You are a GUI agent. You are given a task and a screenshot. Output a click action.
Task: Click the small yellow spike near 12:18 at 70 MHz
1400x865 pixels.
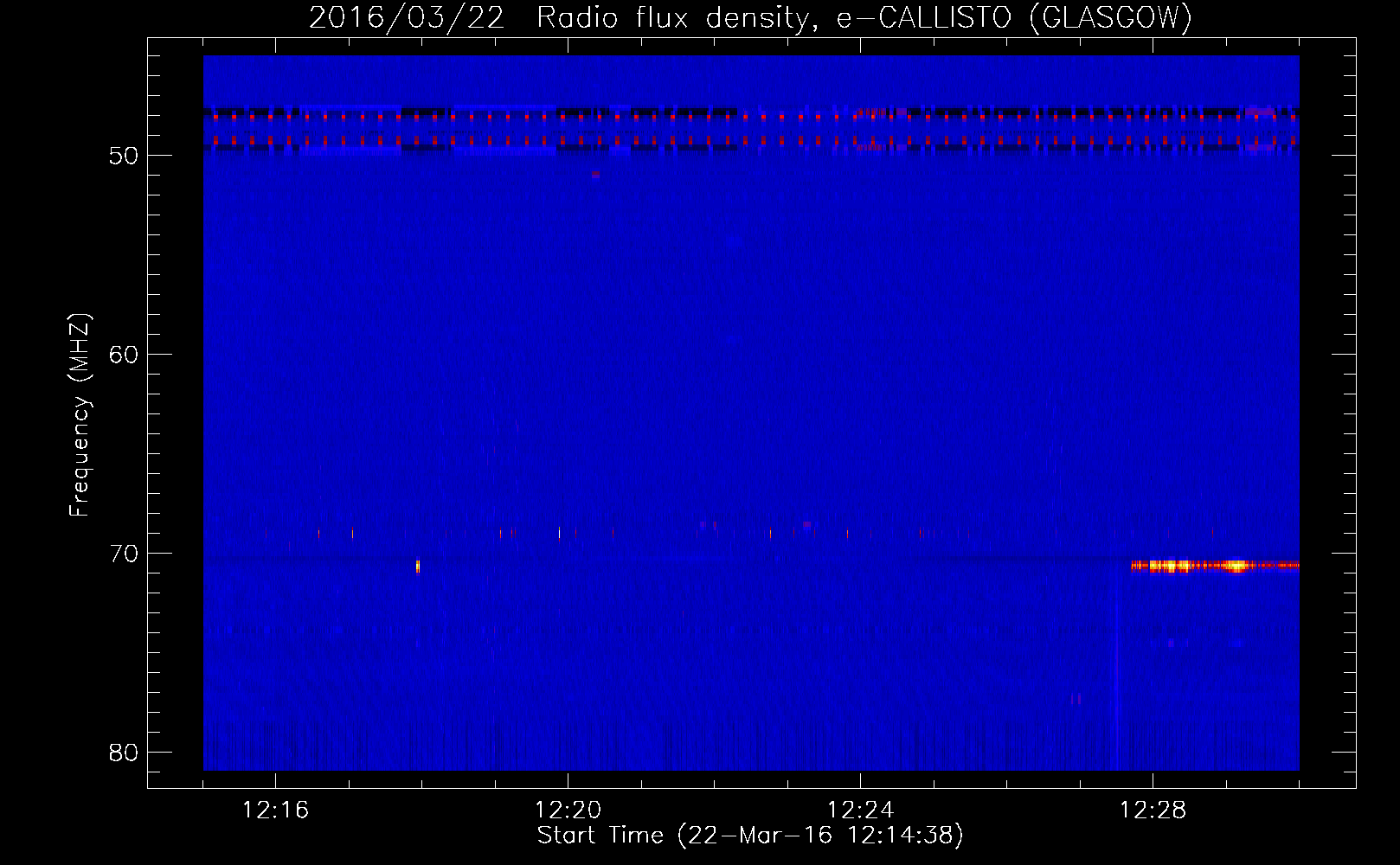pyautogui.click(x=418, y=566)
